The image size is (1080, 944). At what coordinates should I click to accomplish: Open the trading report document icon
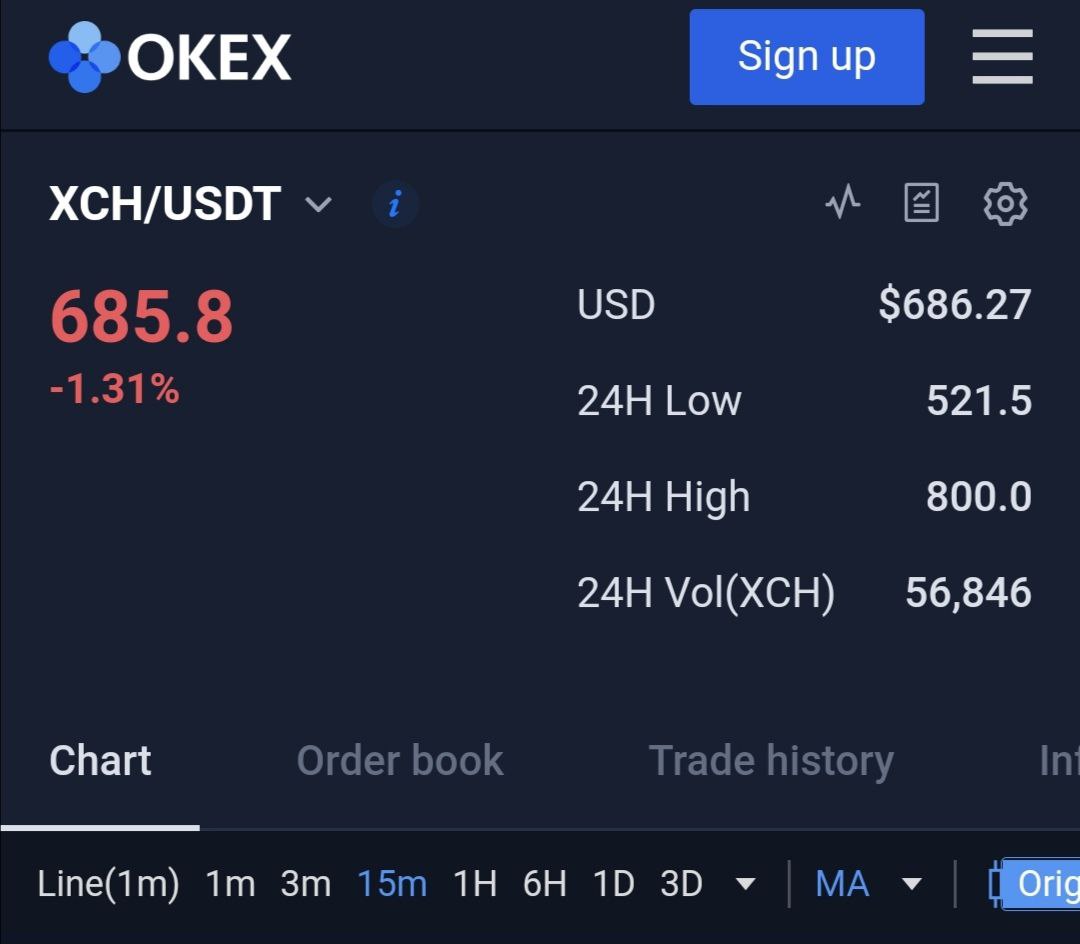[x=922, y=202]
